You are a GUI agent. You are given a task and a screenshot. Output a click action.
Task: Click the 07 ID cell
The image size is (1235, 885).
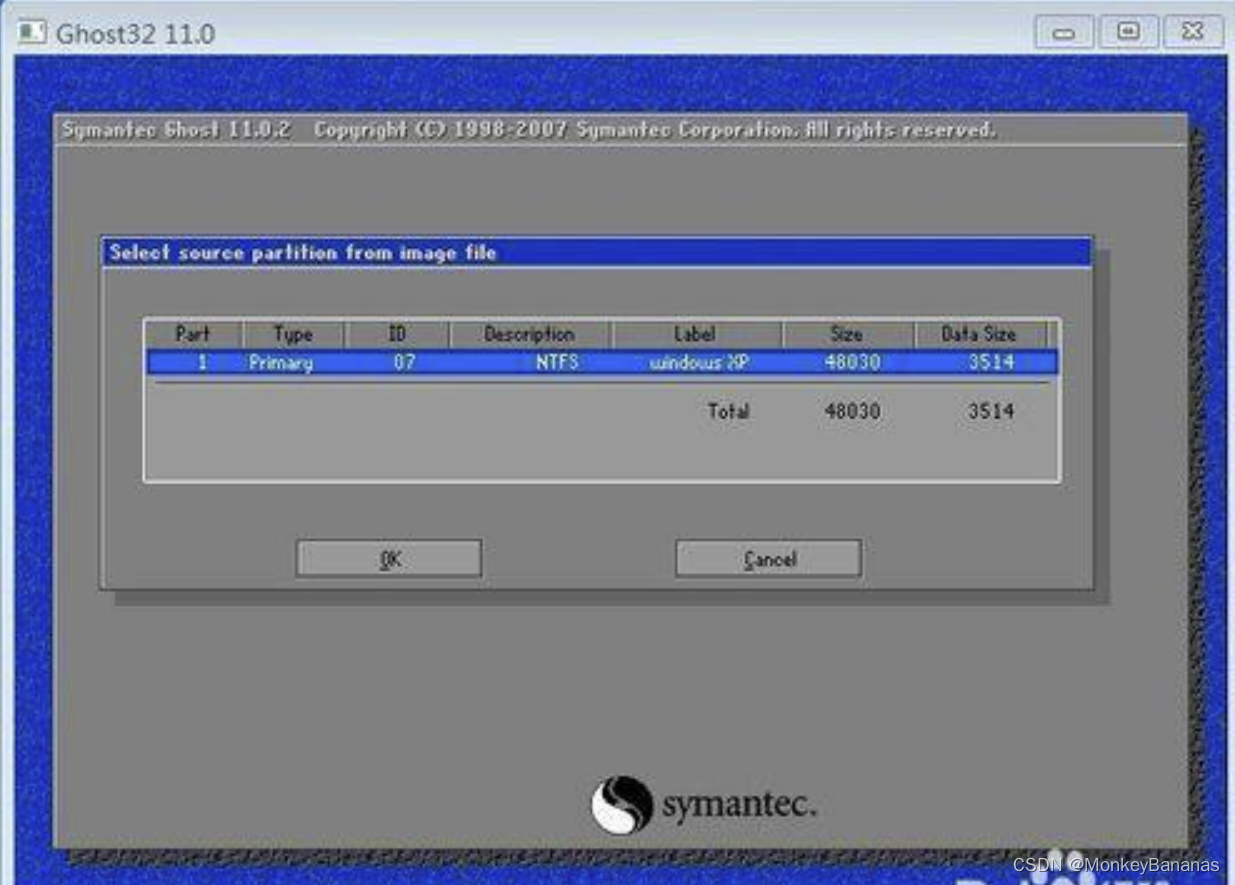403,362
